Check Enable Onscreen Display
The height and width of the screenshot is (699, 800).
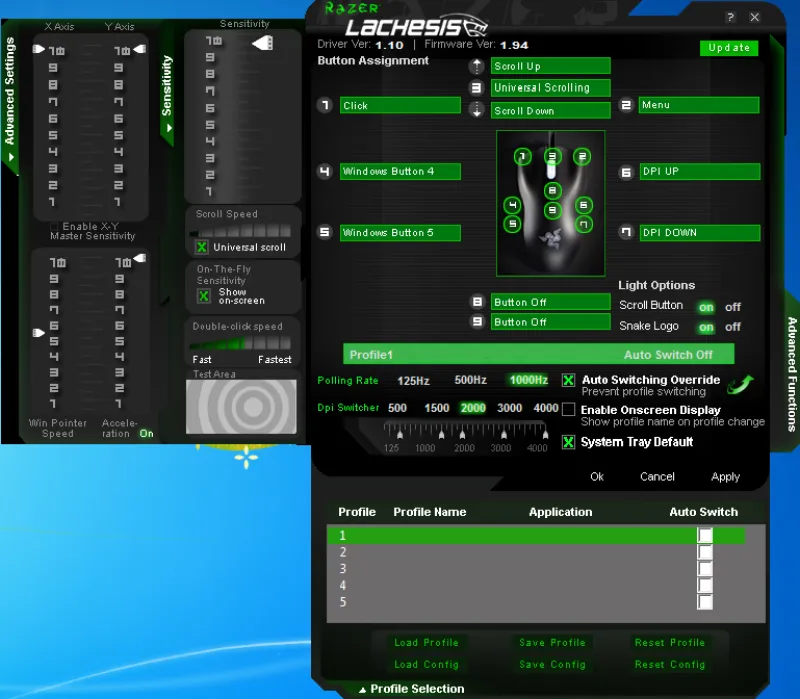pyautogui.click(x=568, y=409)
